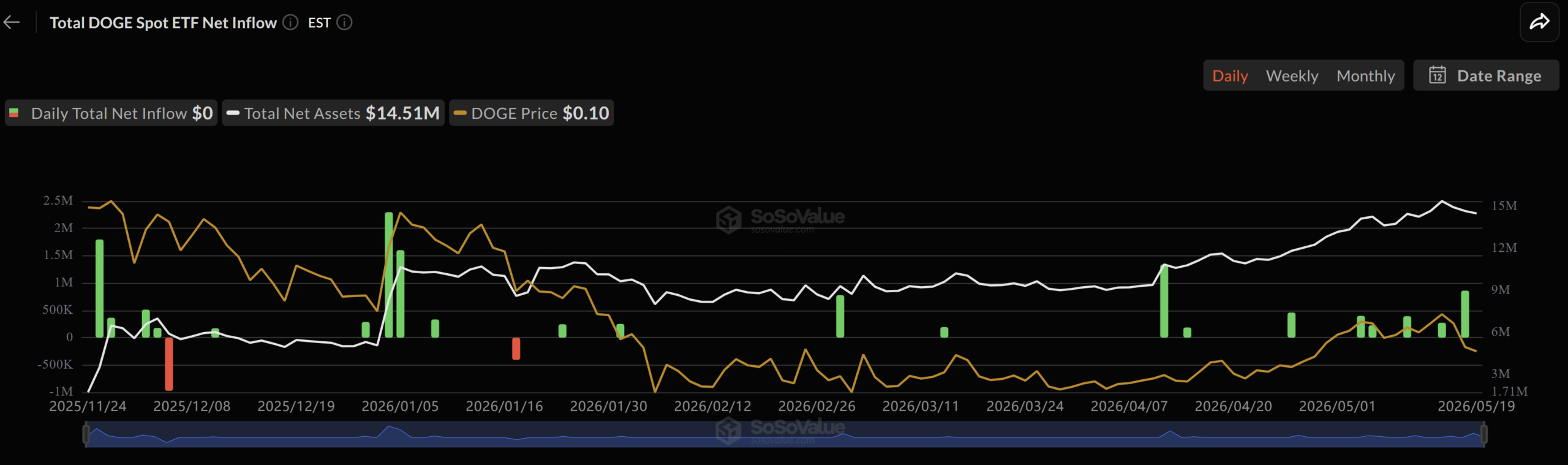Click the red outflow bar near 2025/12/08

[x=169, y=364]
